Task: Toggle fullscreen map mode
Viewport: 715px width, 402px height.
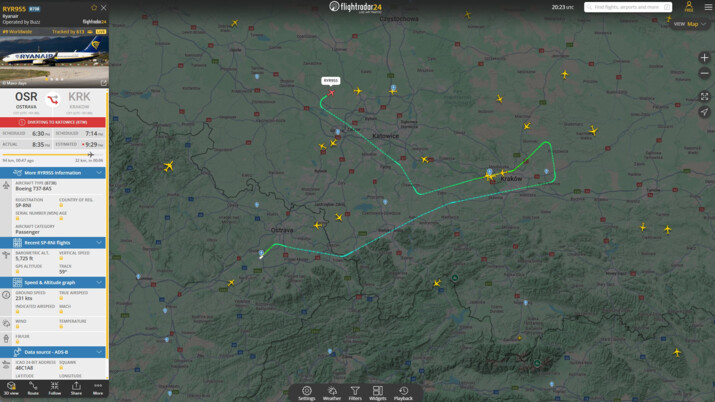Action: [x=704, y=96]
